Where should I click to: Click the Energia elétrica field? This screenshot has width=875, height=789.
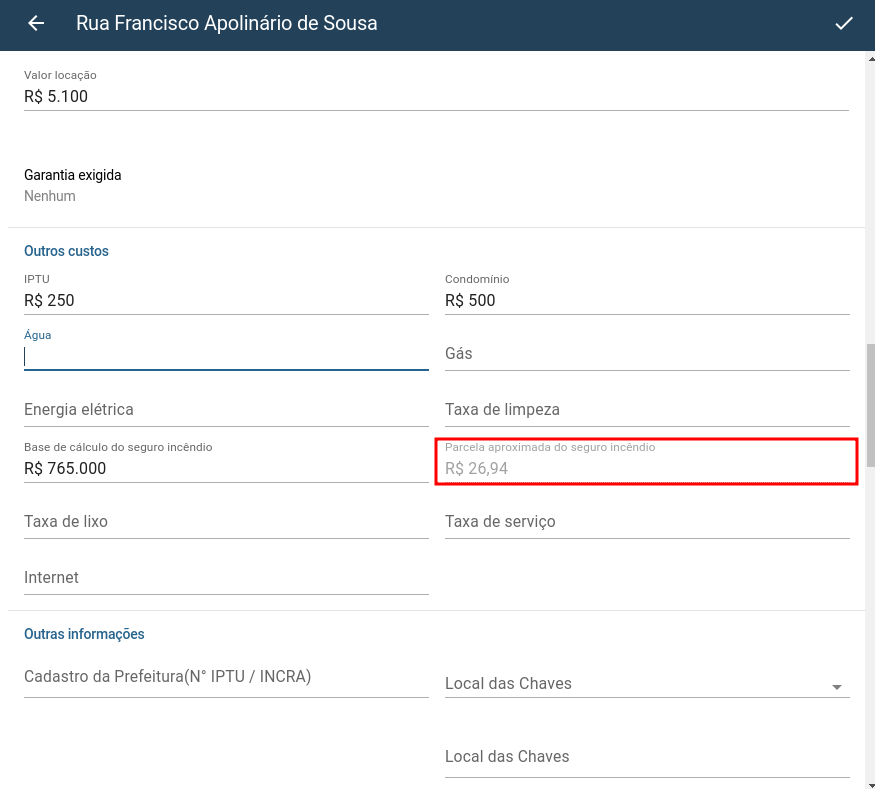[226, 410]
